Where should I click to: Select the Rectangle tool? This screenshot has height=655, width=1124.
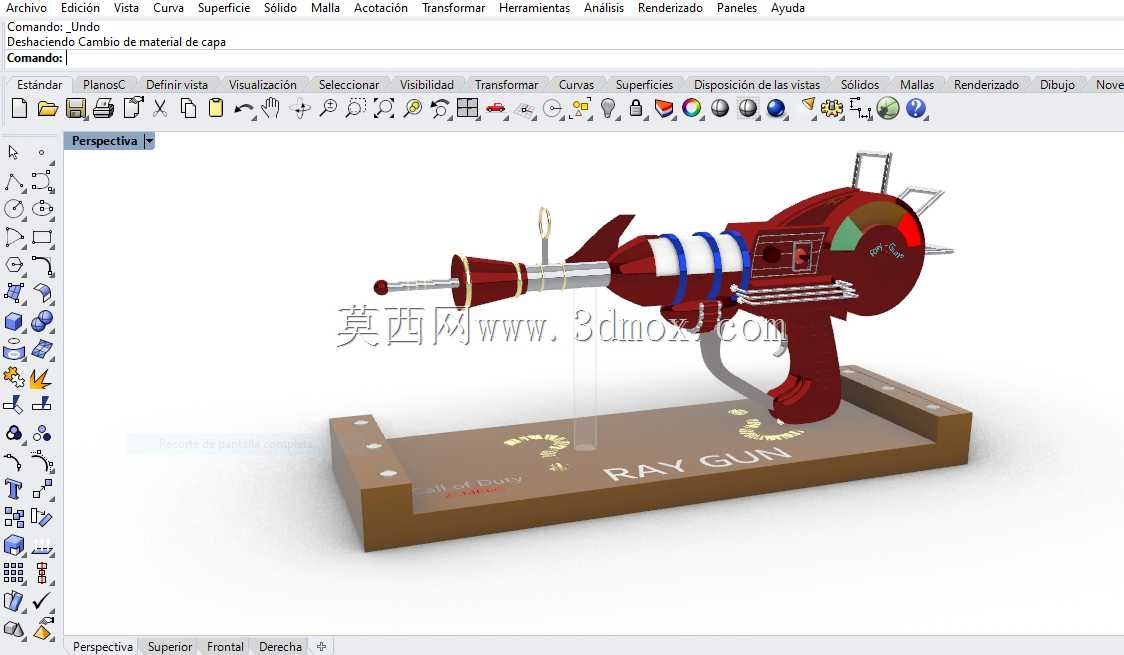pos(42,237)
